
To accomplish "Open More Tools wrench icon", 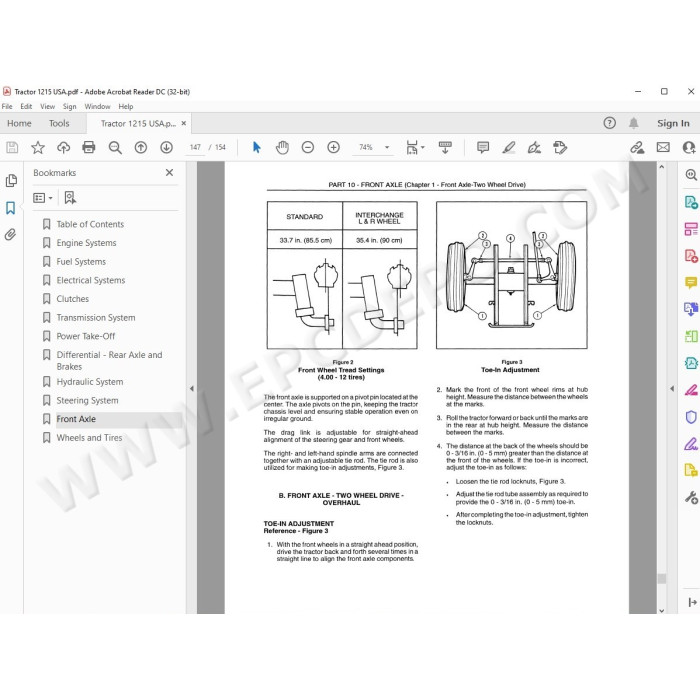I will [691, 497].
